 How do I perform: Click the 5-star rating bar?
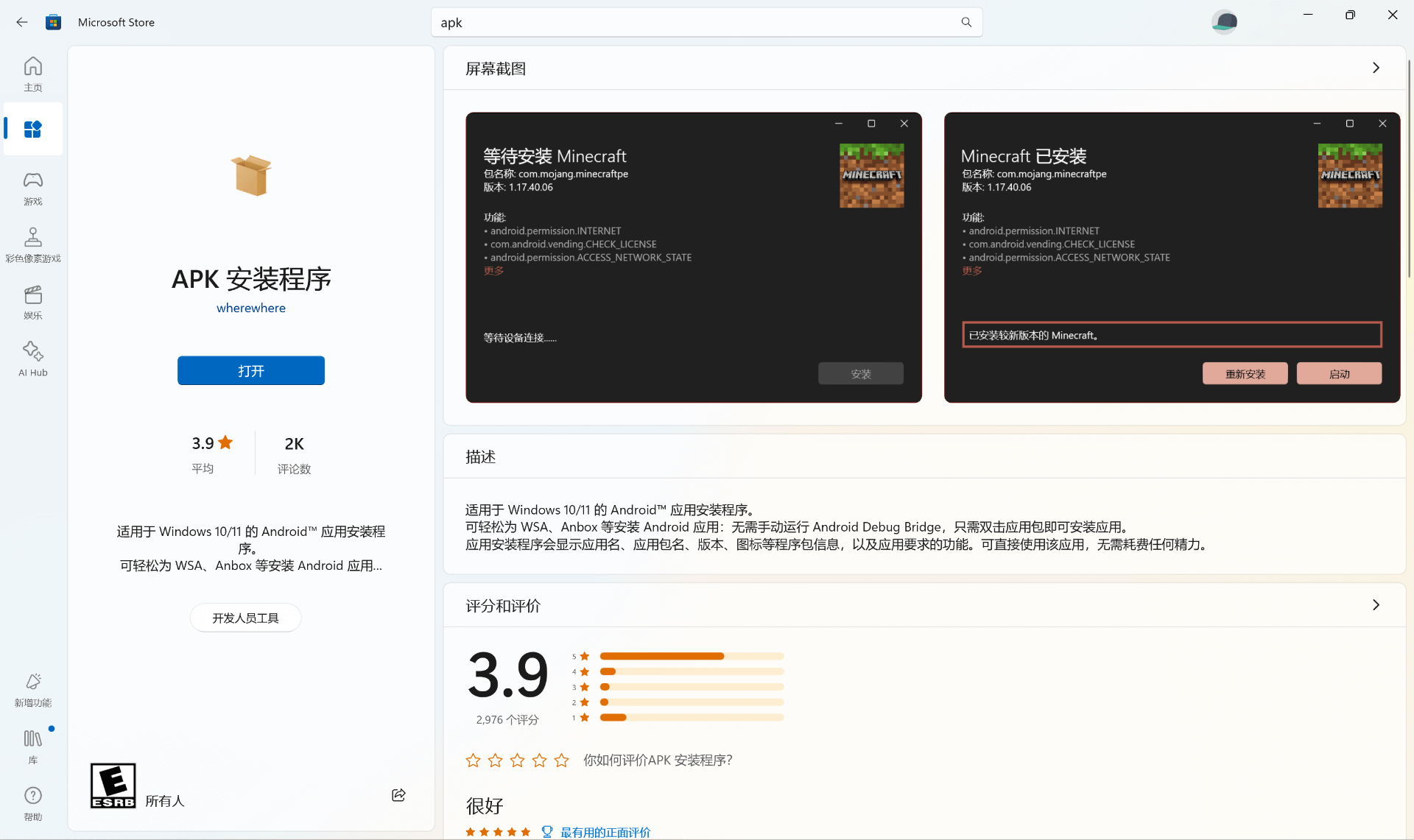[692, 656]
